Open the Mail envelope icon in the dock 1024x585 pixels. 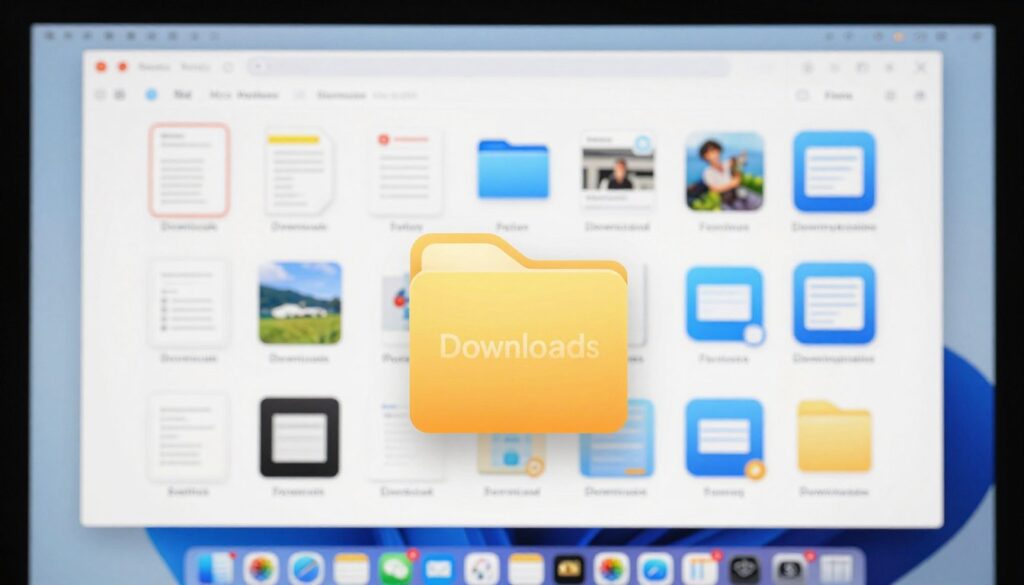click(x=438, y=569)
